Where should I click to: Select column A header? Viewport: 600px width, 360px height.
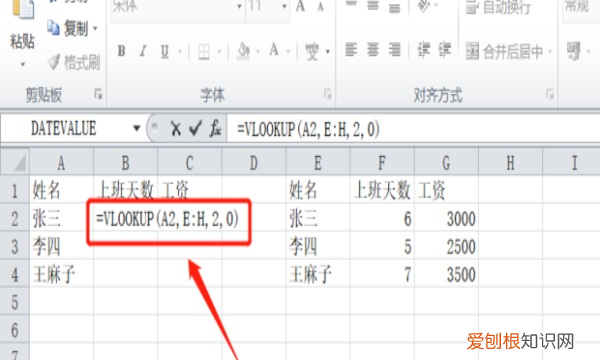61,163
